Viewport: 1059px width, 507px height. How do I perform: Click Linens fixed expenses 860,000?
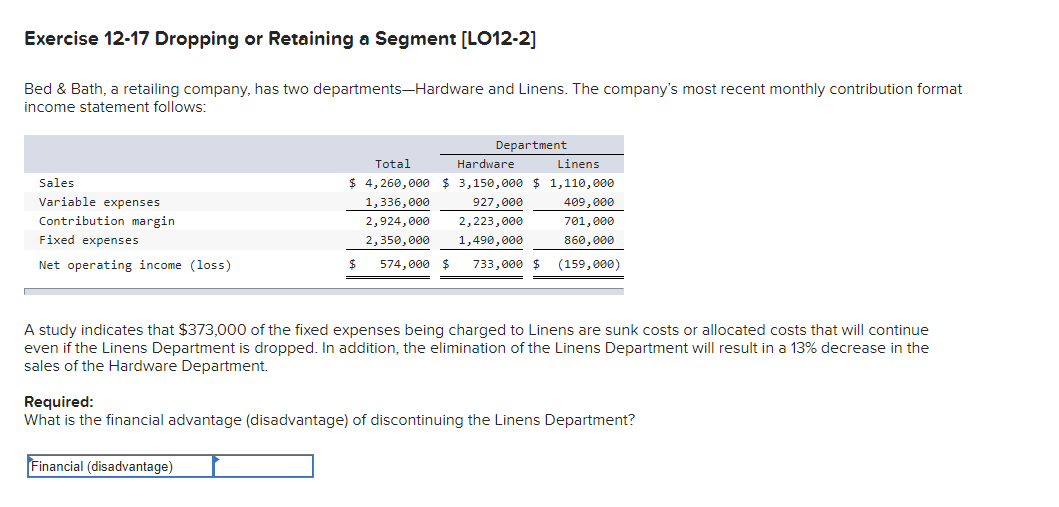(x=589, y=240)
